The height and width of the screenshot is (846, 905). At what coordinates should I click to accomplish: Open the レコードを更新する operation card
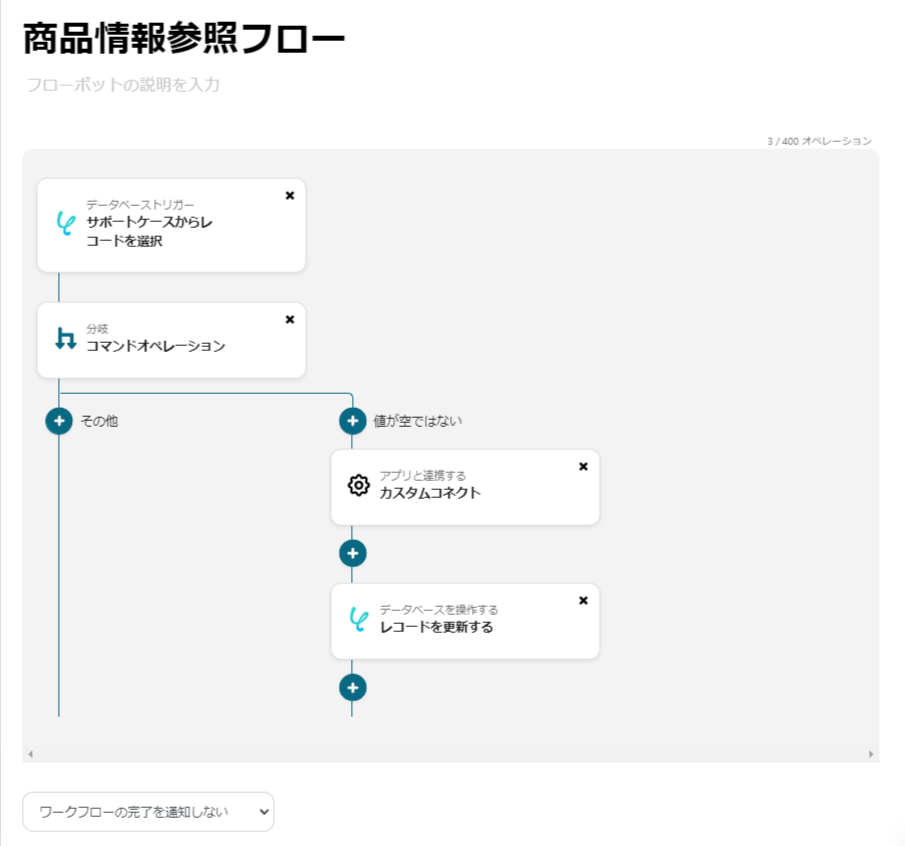(465, 622)
